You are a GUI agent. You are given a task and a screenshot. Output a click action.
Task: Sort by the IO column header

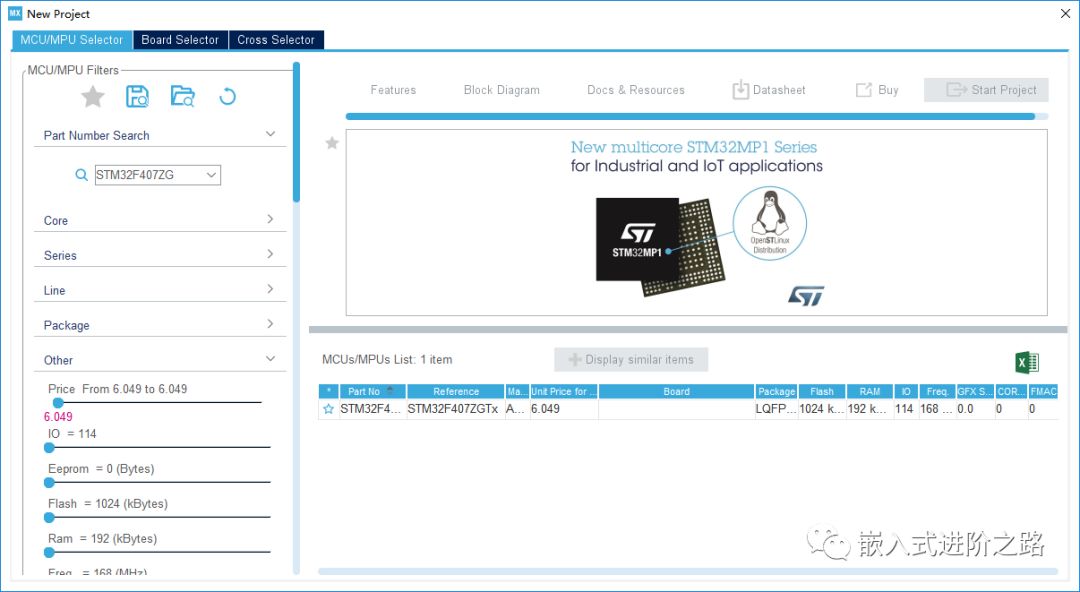[906, 391]
